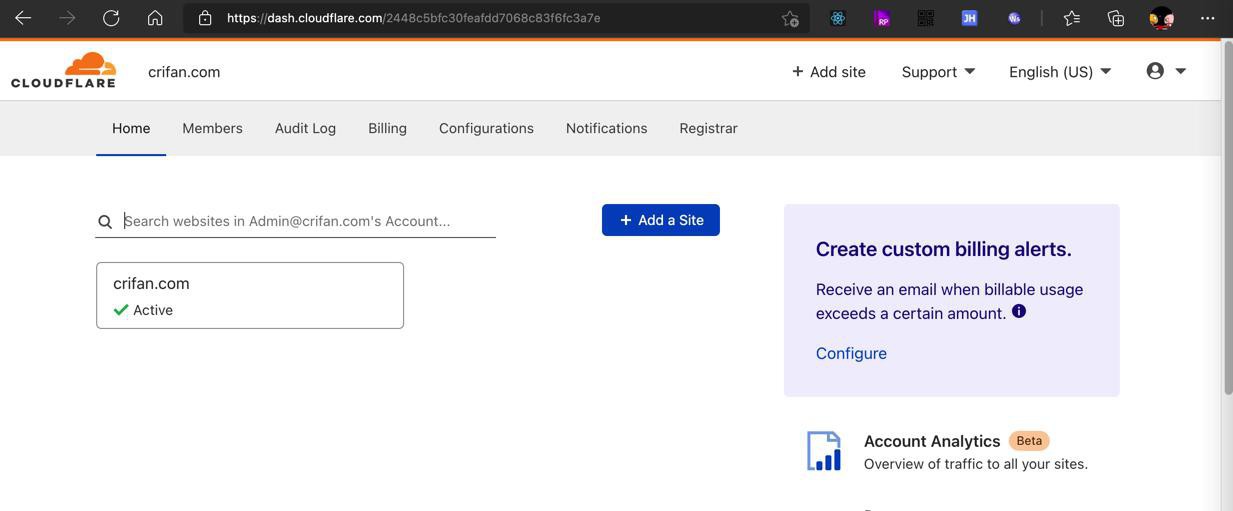Select the Home tab

(131, 128)
